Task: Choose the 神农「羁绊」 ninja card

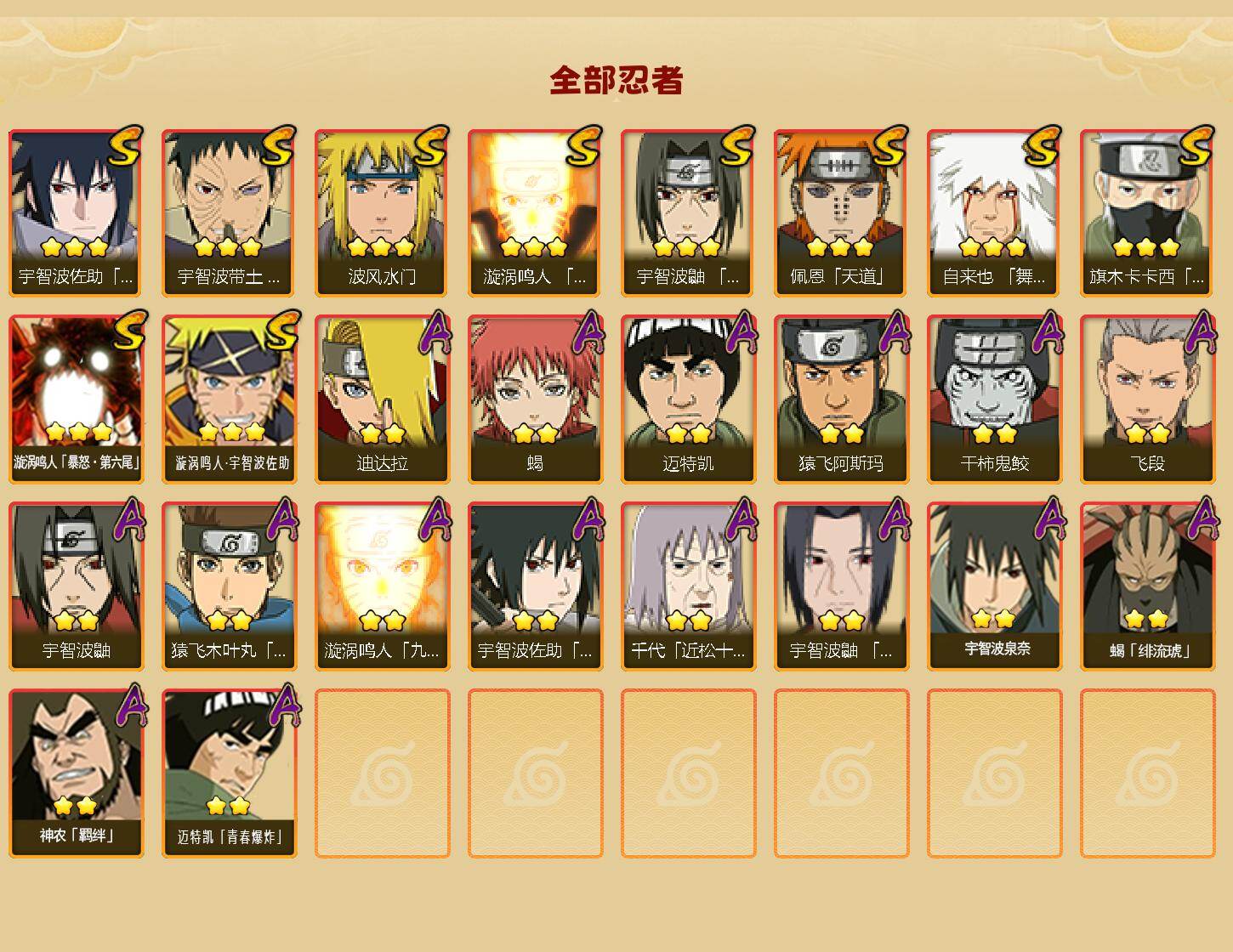Action: click(76, 773)
